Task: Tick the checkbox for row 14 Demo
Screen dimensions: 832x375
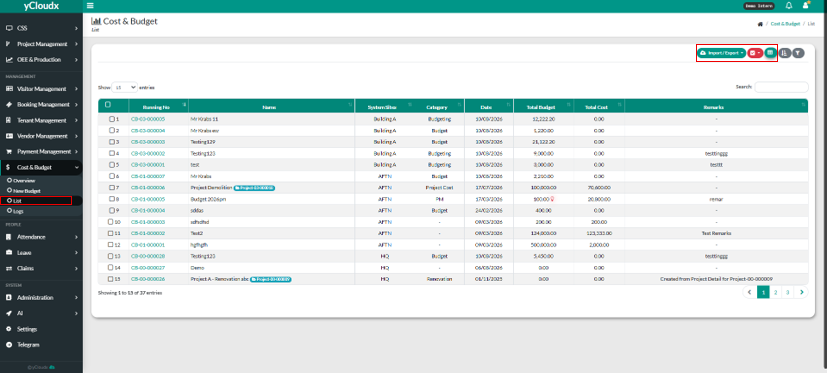Action: coord(110,267)
